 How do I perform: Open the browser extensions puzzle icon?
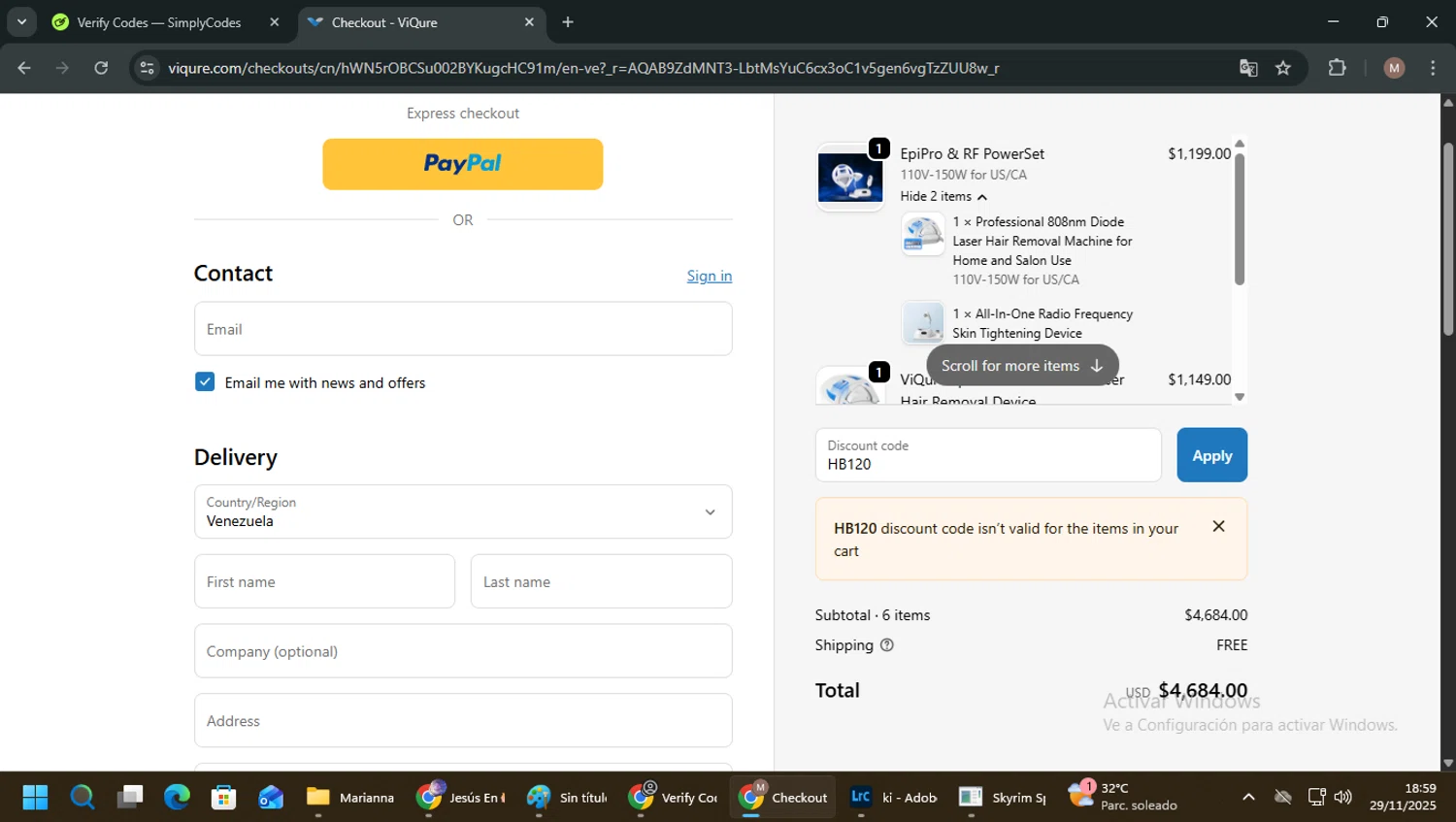pyautogui.click(x=1338, y=68)
